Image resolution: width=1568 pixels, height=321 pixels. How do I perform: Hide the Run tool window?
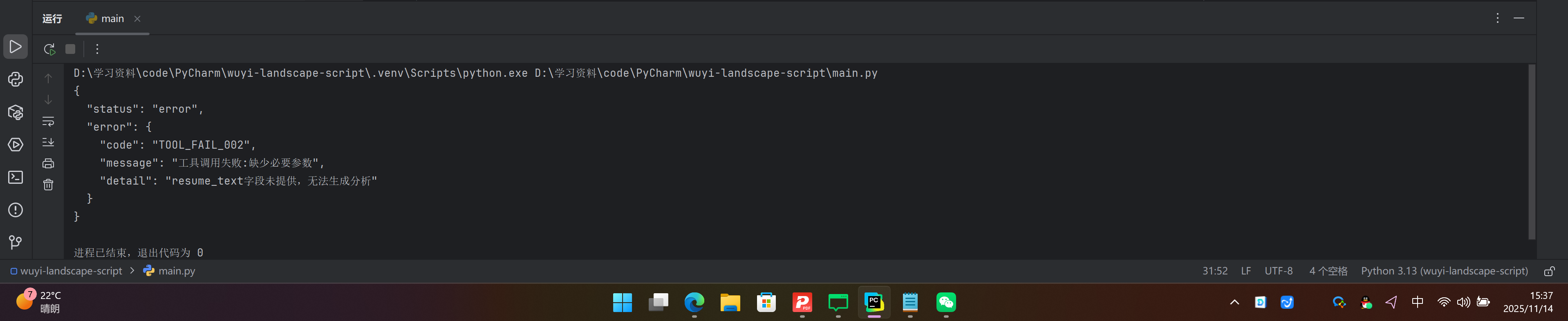pos(1519,18)
